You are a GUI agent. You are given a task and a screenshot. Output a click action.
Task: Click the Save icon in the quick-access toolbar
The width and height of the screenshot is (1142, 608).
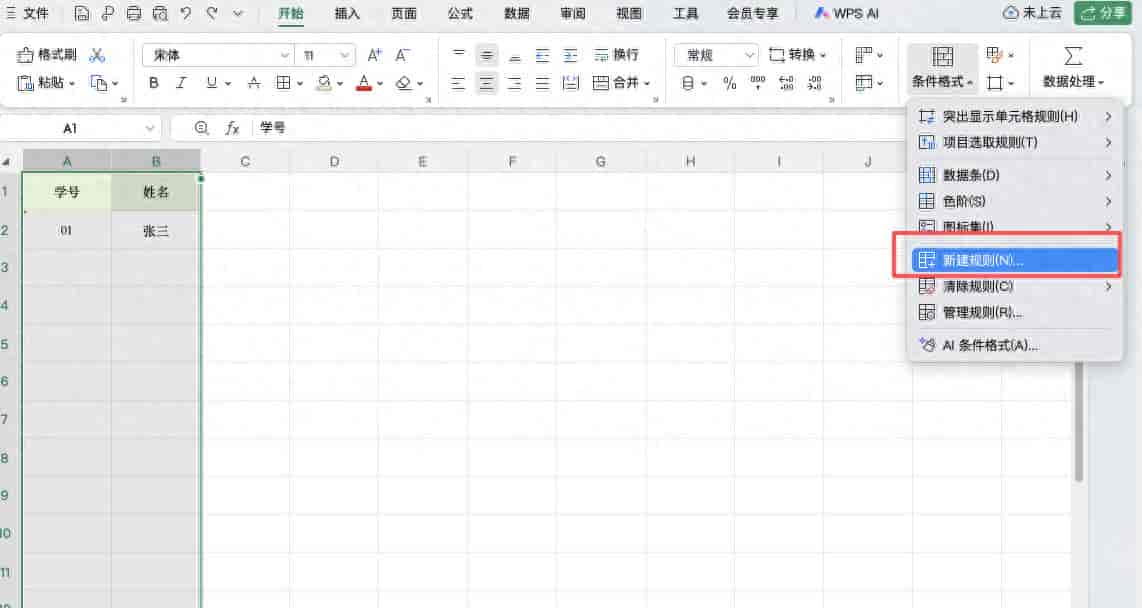click(x=82, y=13)
